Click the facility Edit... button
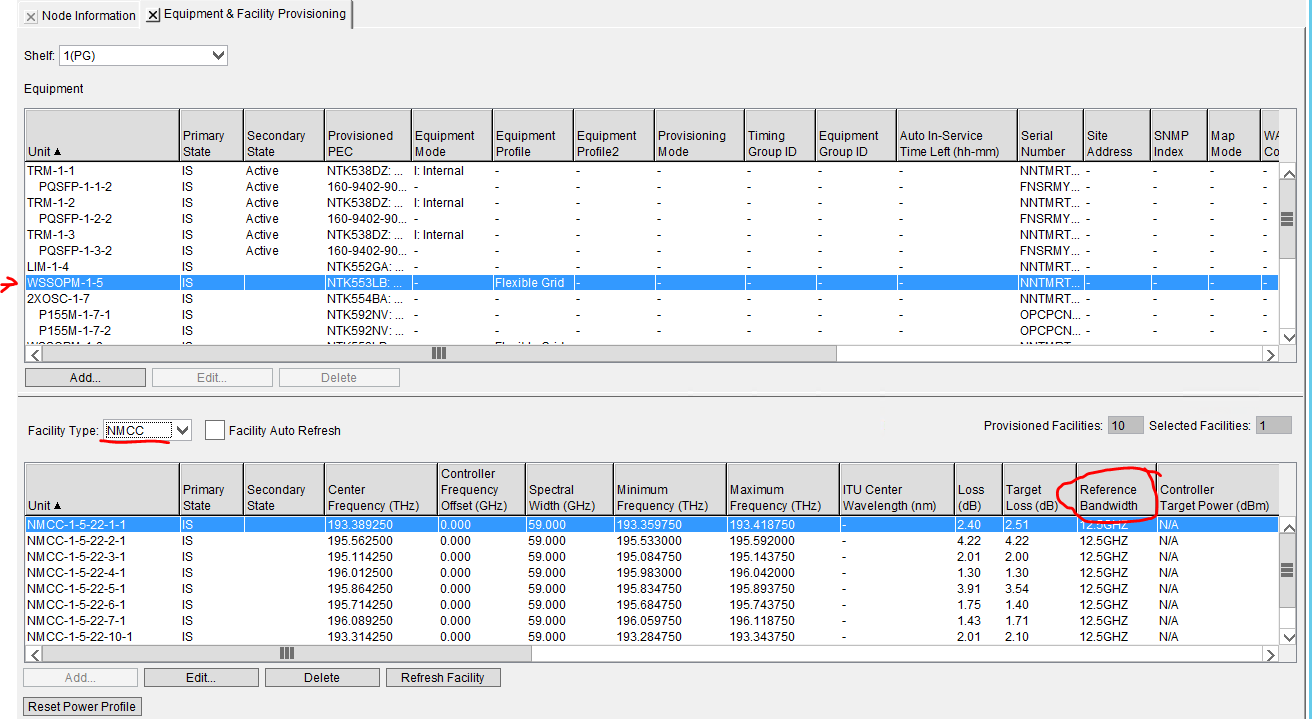Image resolution: width=1312 pixels, height=719 pixels. (200, 677)
